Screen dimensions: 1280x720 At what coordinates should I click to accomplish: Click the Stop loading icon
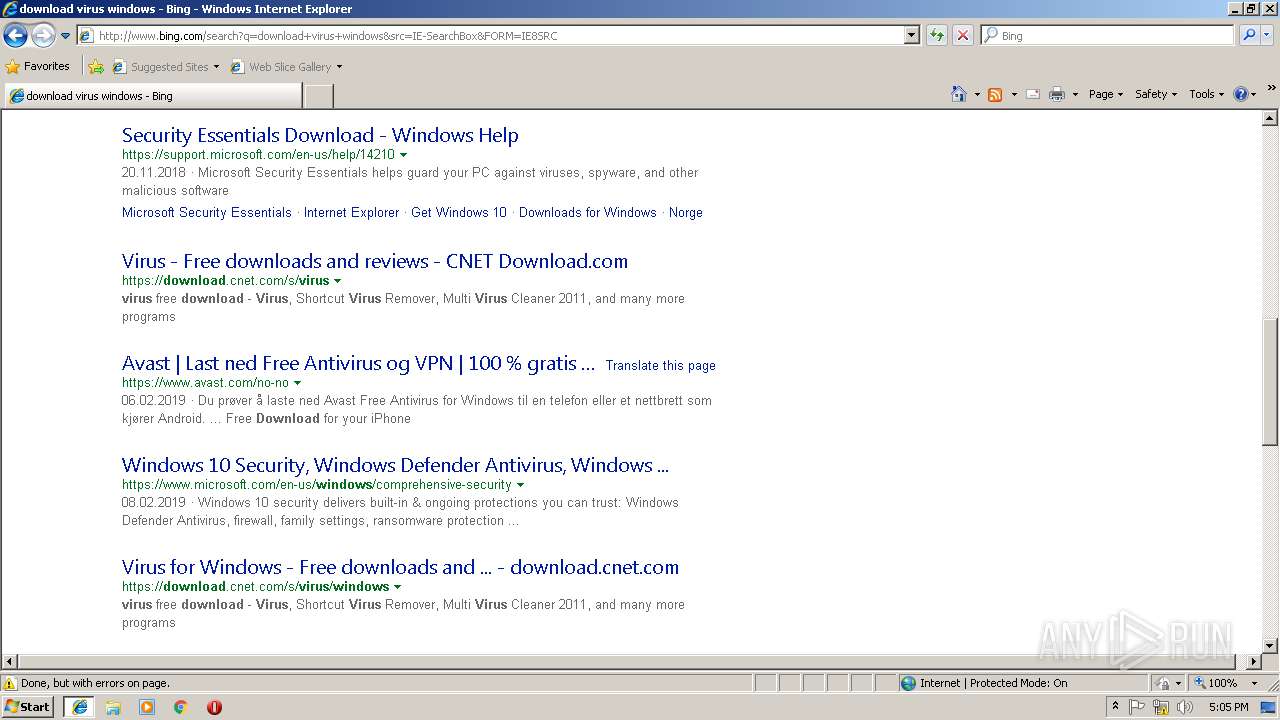tap(963, 35)
